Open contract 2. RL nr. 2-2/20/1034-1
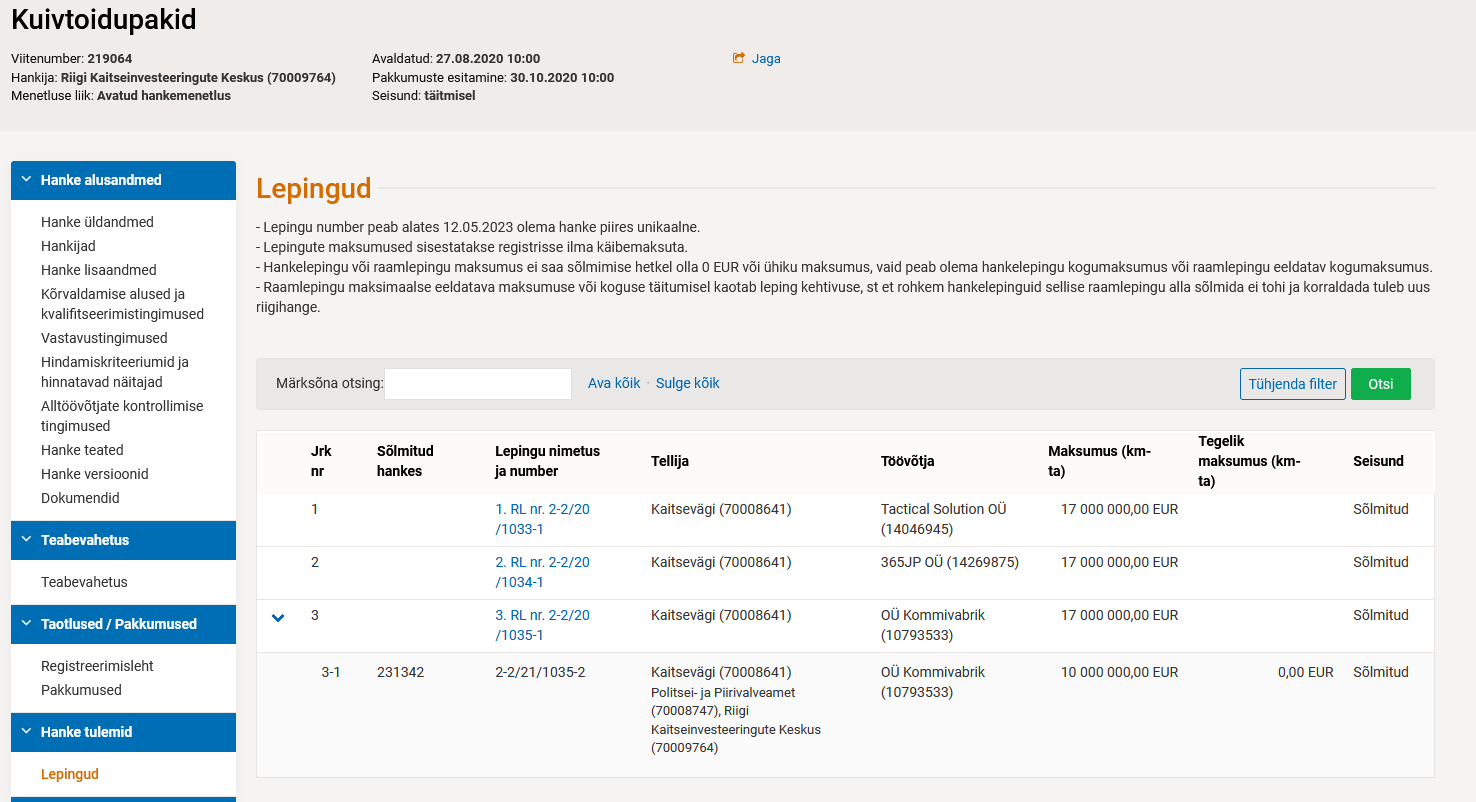This screenshot has width=1476, height=802. pyautogui.click(x=542, y=572)
